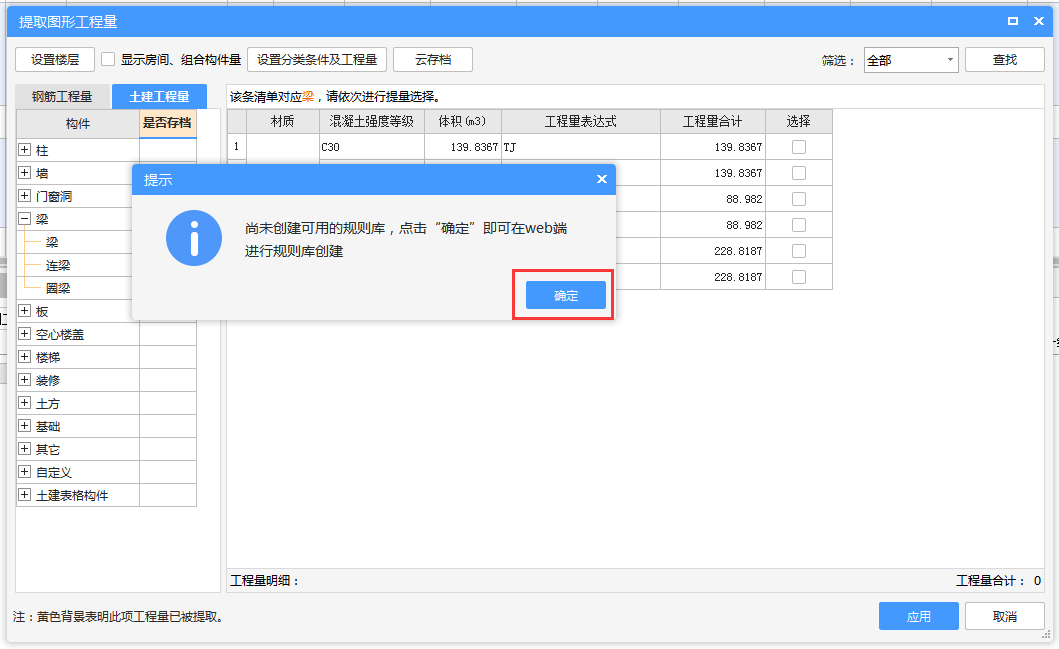Click the 应用 button

pos(918,616)
